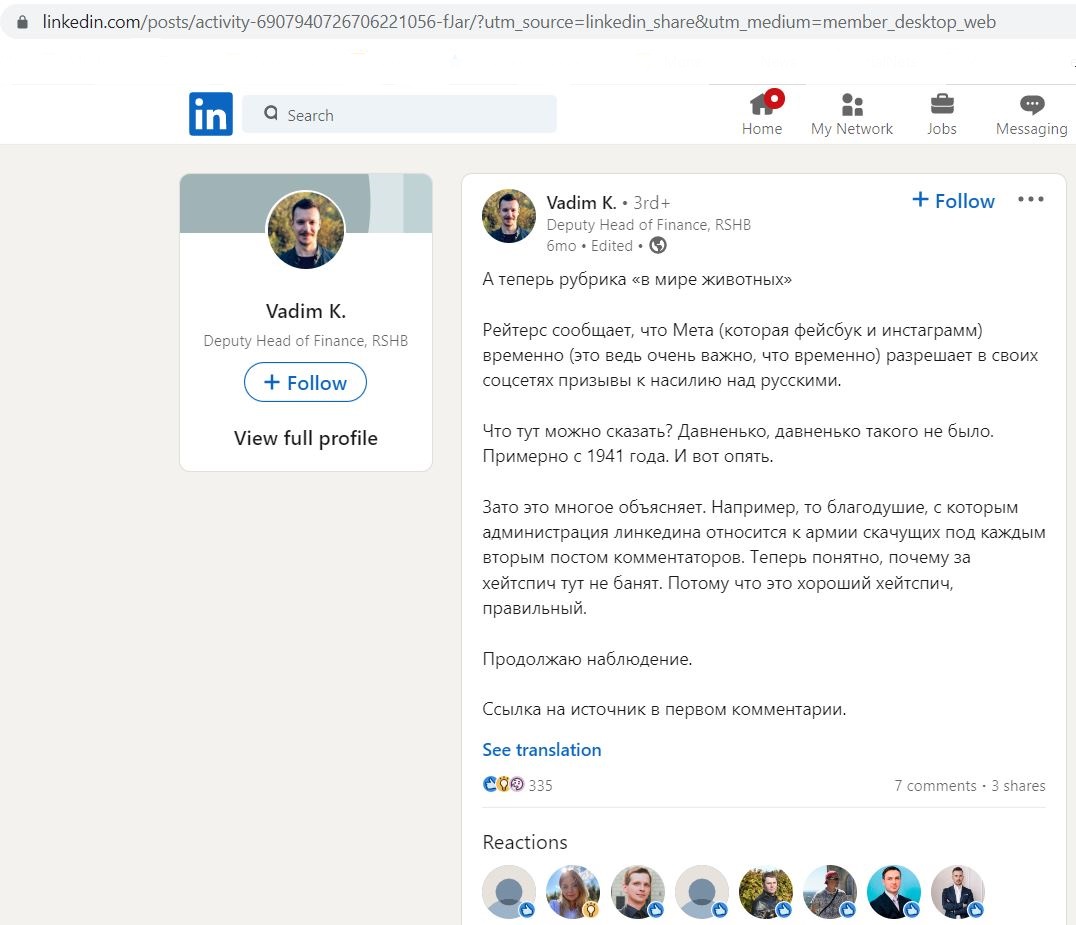The image size is (1076, 925).
Task: Open the last reaction avatar, man in suit
Action: (x=958, y=892)
